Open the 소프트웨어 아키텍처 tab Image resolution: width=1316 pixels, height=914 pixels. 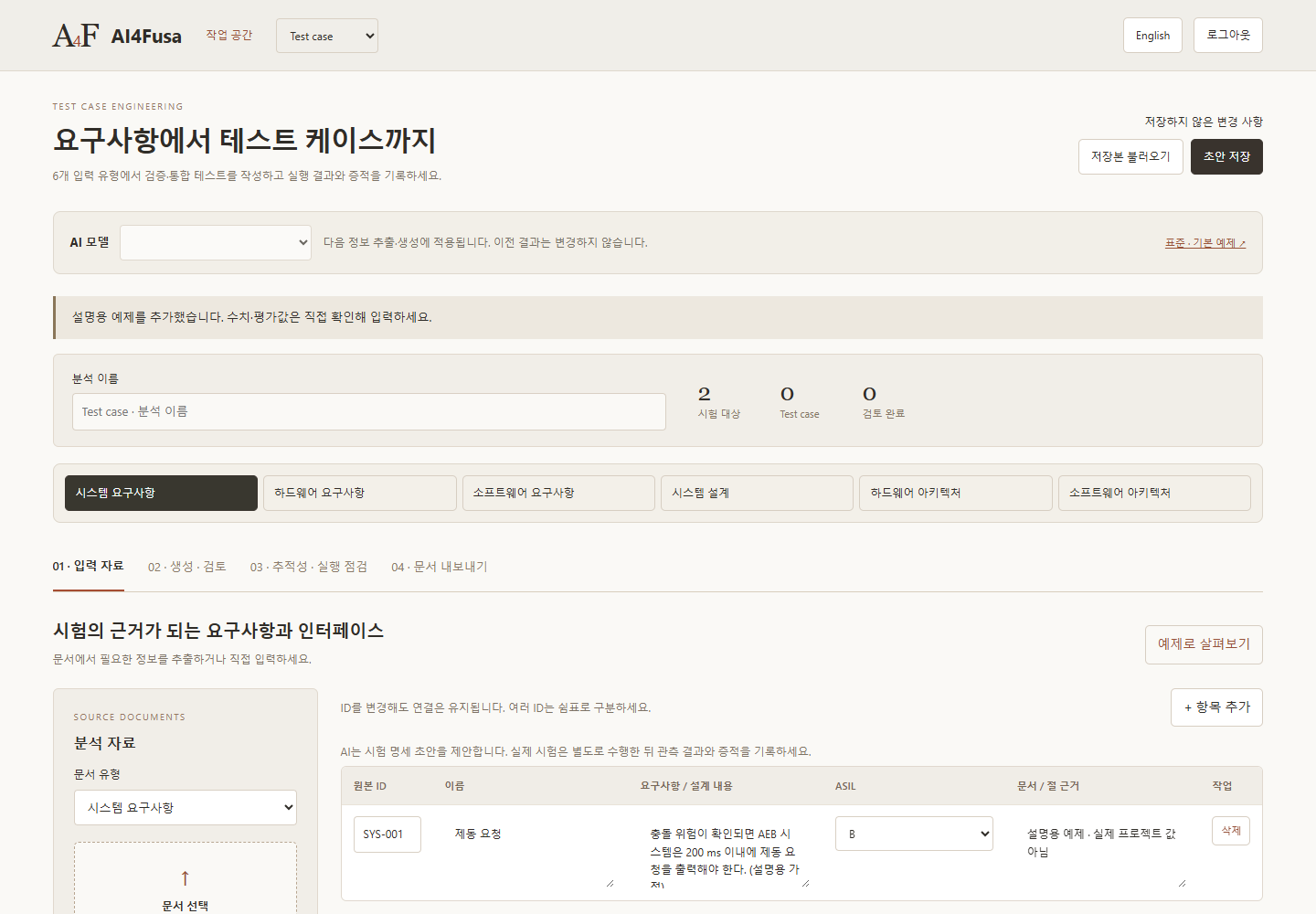(x=1154, y=493)
